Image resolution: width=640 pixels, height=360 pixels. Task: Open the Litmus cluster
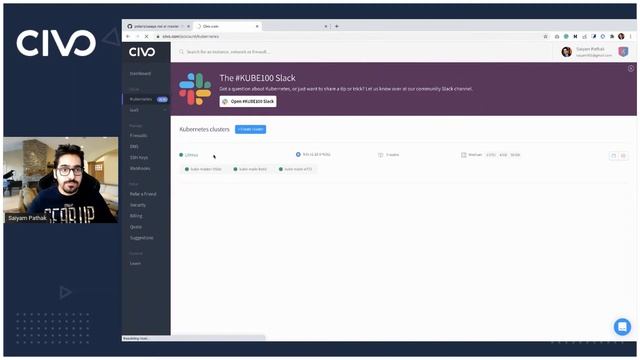191,155
